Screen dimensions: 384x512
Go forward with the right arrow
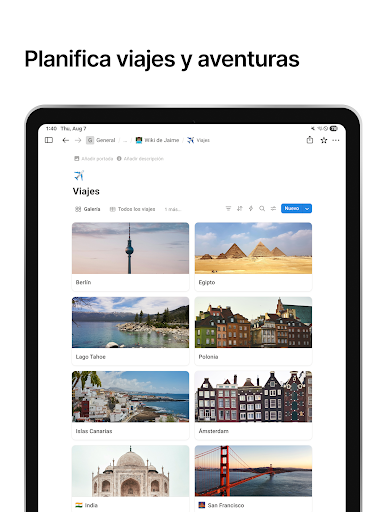(78, 140)
